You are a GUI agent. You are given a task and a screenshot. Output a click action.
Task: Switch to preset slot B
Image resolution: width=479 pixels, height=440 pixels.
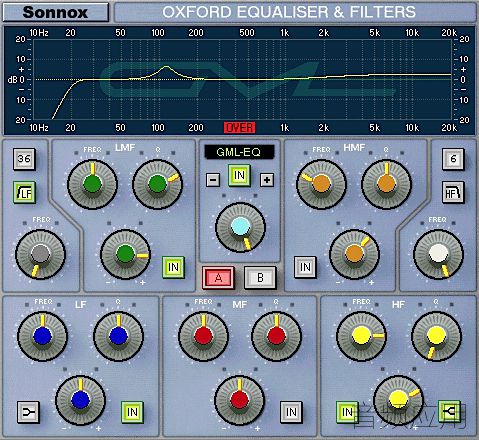(260, 277)
